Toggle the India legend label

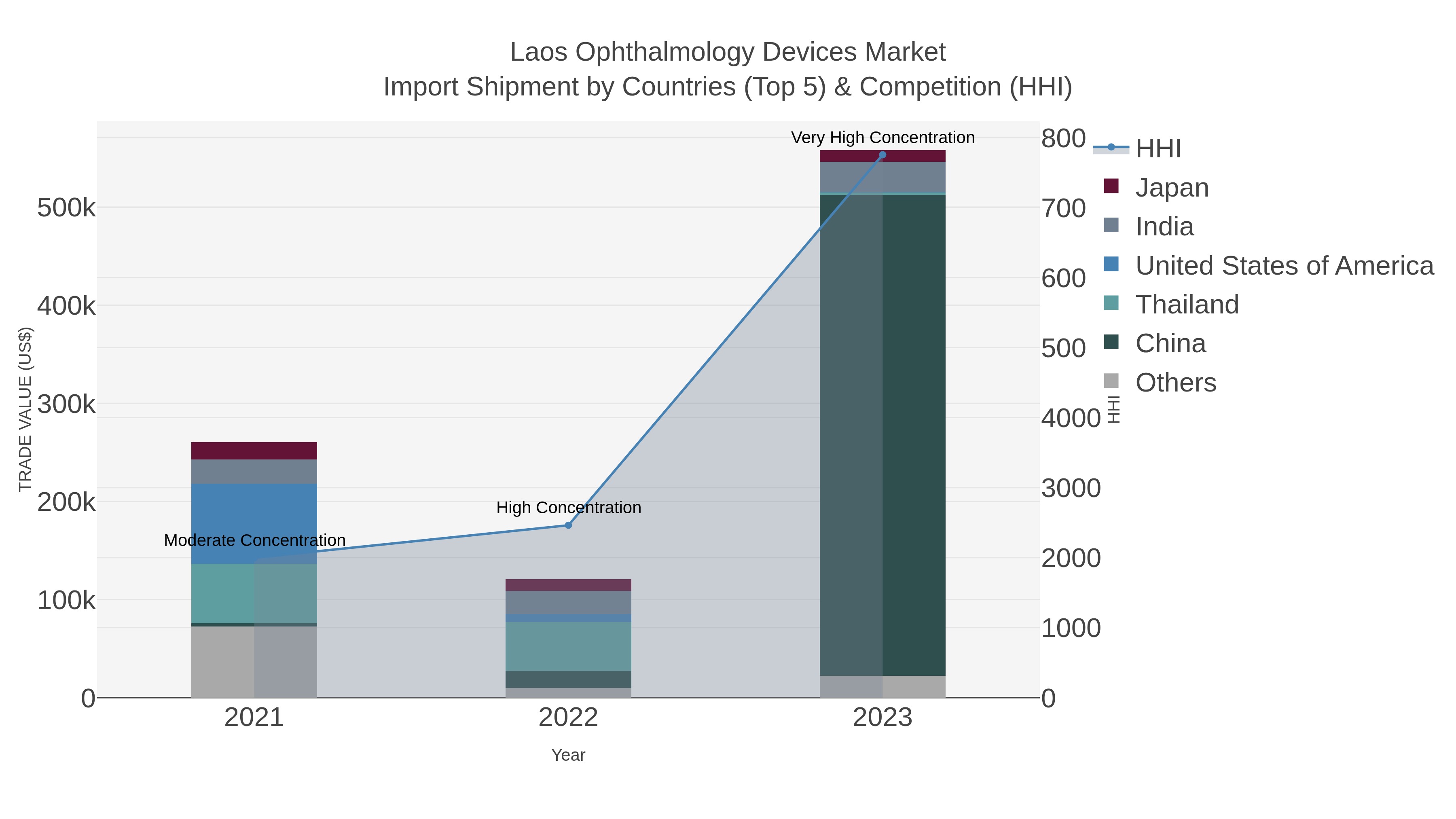pos(1164,226)
